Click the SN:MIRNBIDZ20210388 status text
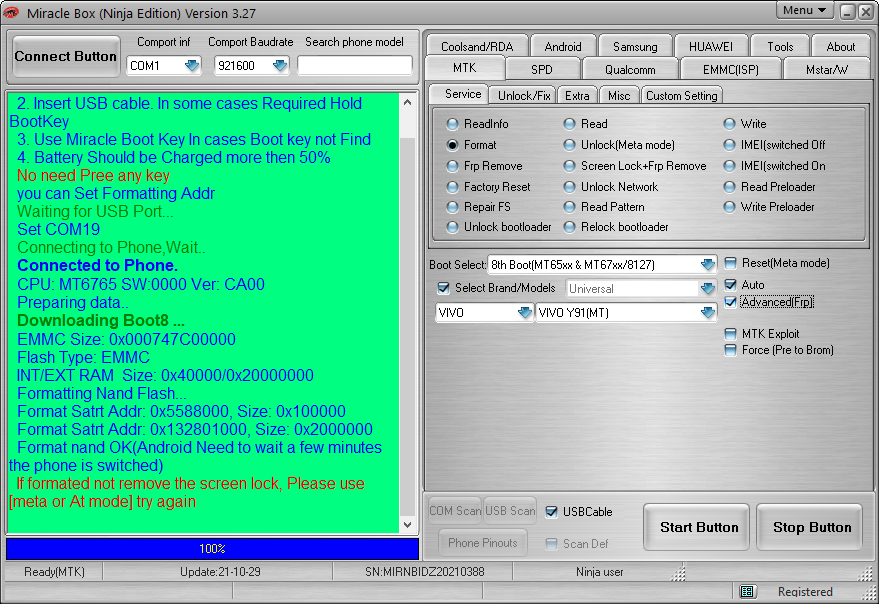Screen dimensions: 879x604 coord(424,572)
